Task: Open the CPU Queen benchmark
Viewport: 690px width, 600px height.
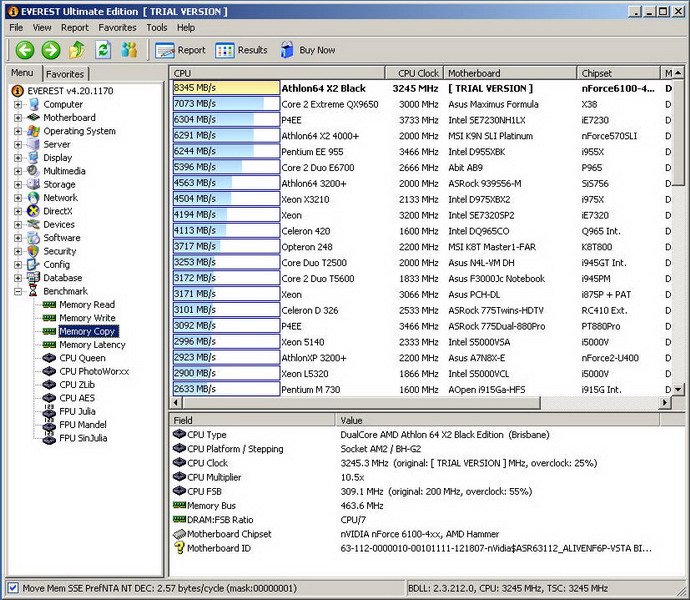Action: [x=82, y=358]
